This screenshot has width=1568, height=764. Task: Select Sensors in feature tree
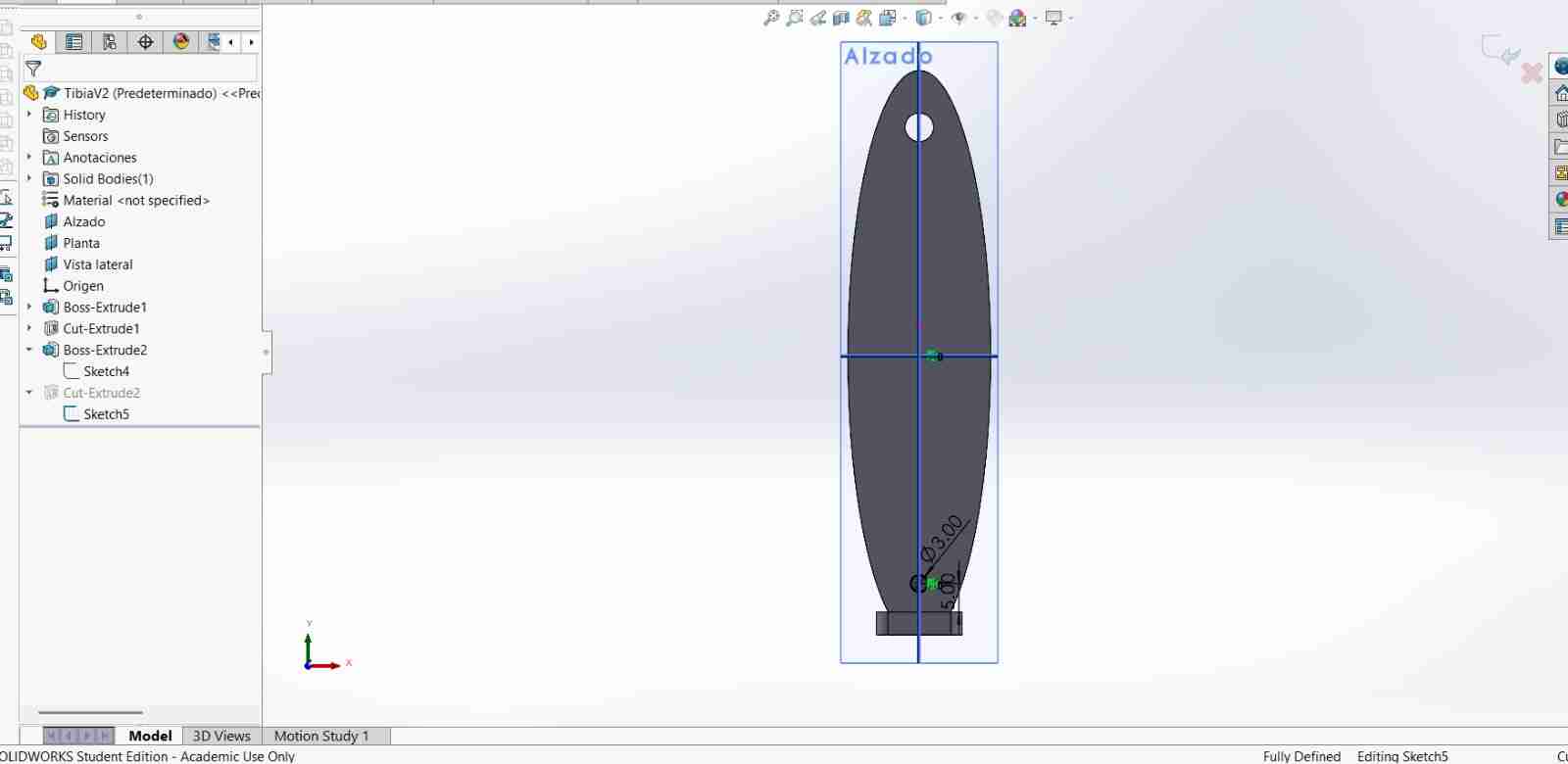[x=75, y=136]
